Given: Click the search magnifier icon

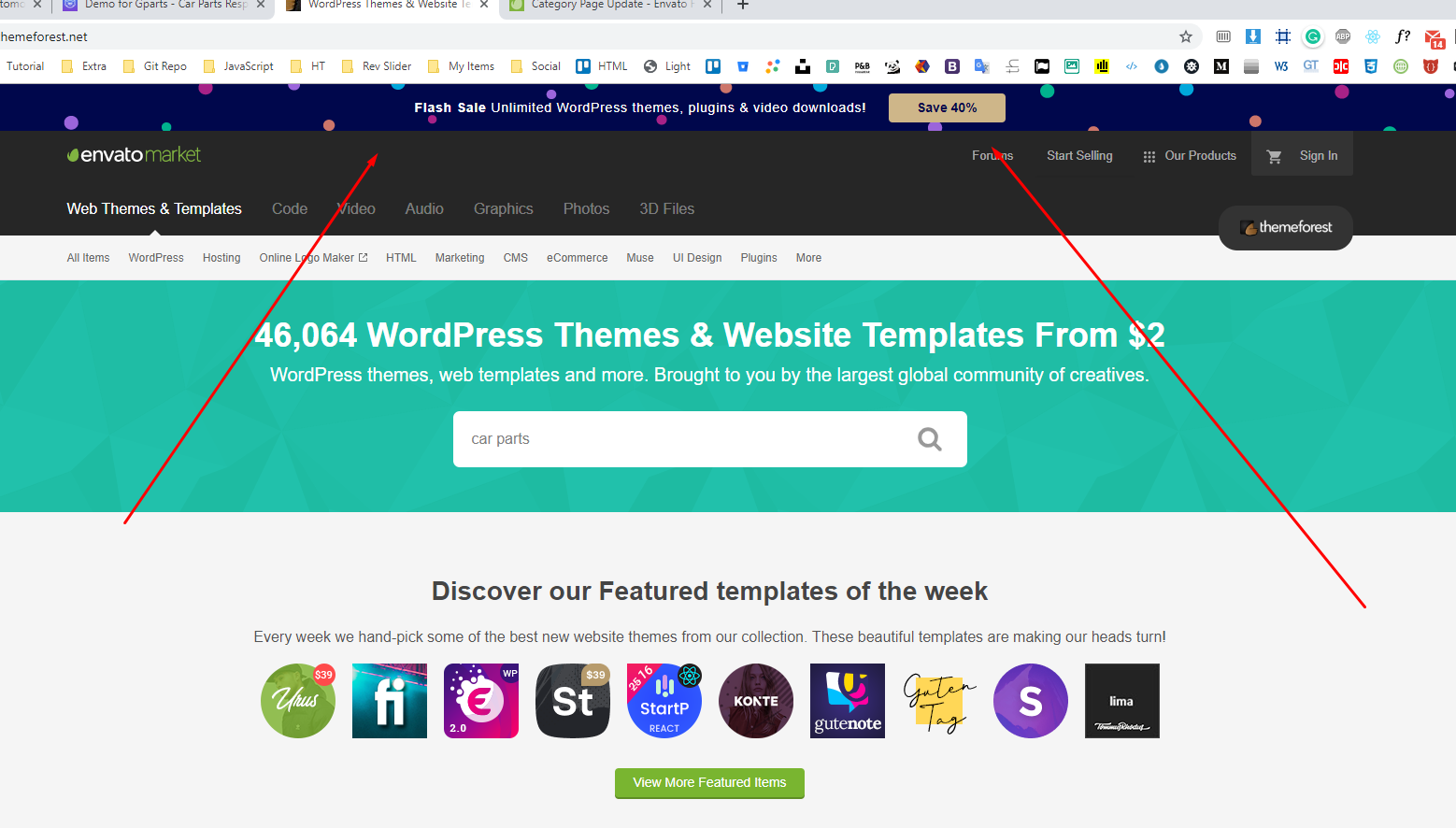Looking at the screenshot, I should 930,439.
